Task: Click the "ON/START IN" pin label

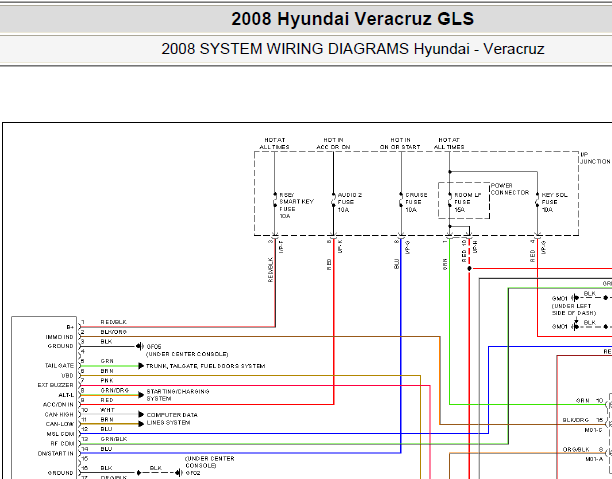Action: click(x=55, y=454)
